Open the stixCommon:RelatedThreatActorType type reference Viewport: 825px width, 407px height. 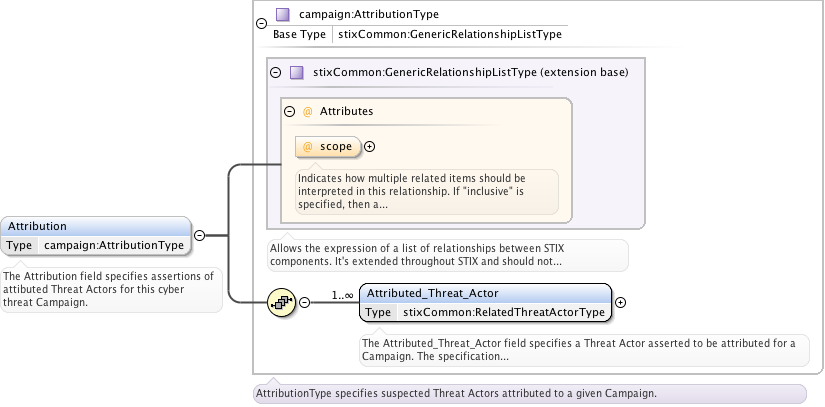503,312
